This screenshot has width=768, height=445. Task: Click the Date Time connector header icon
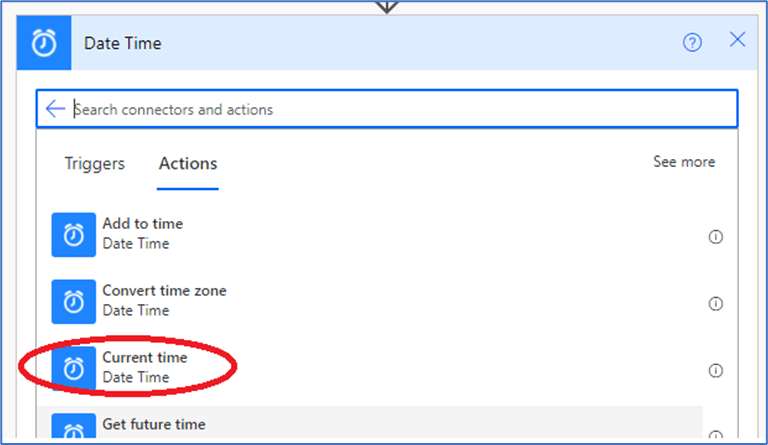click(44, 43)
